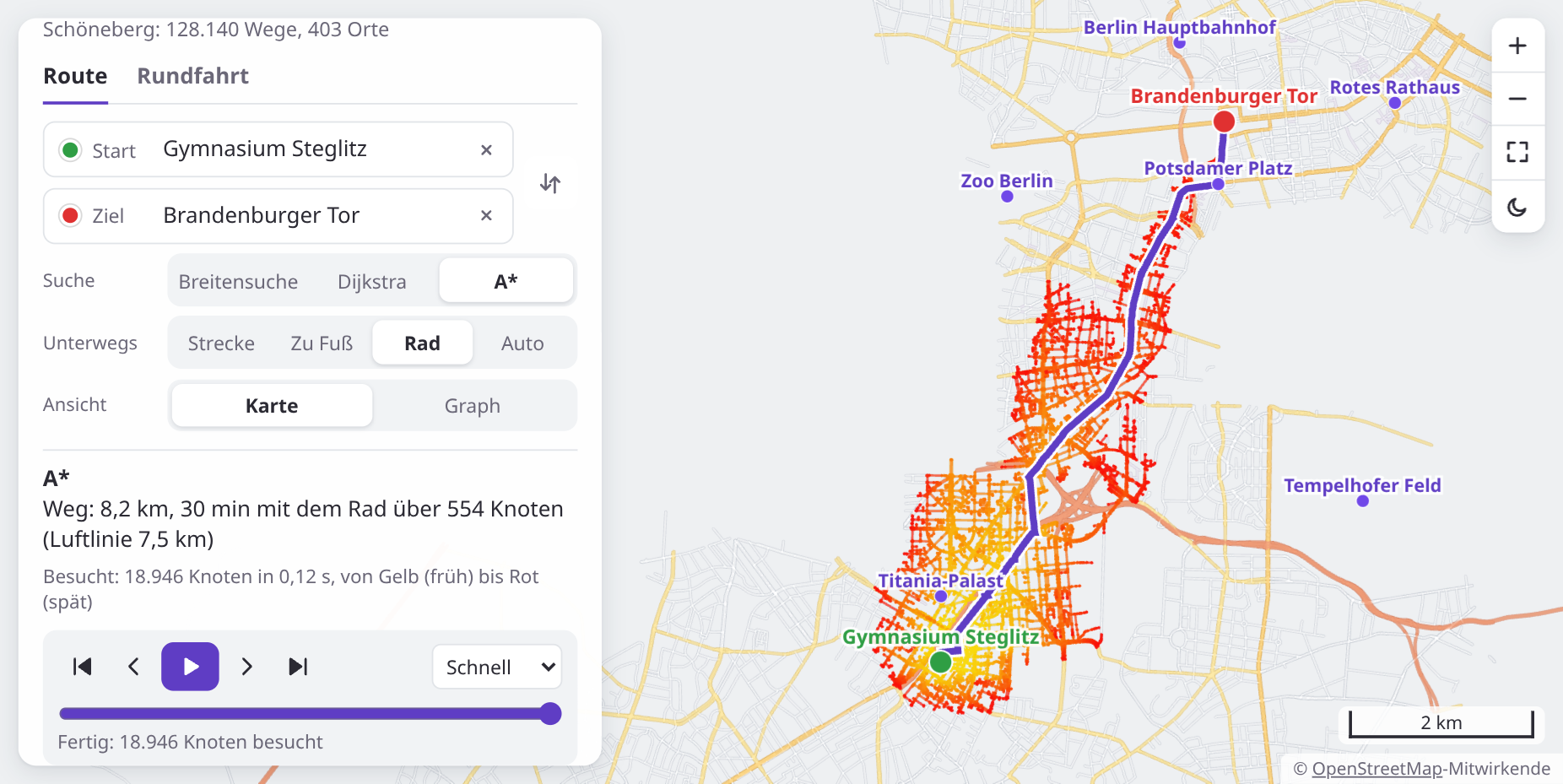The image size is (1563, 784).
Task: Select the Tempelhofer Feld map point
Action: [1363, 501]
